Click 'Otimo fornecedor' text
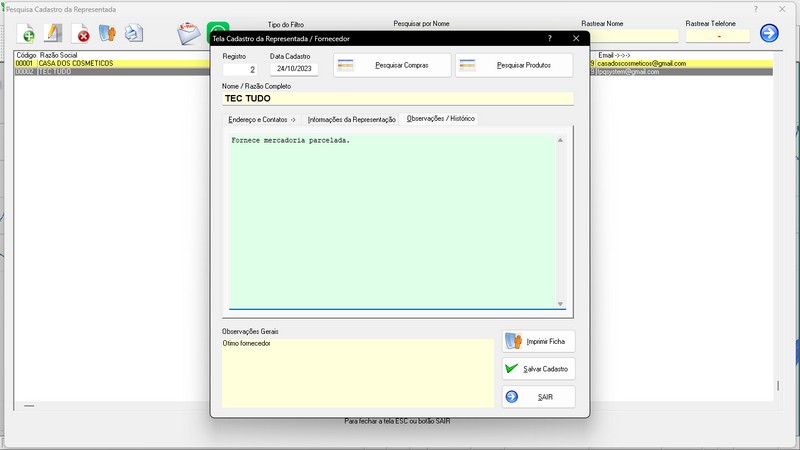 click(246, 343)
